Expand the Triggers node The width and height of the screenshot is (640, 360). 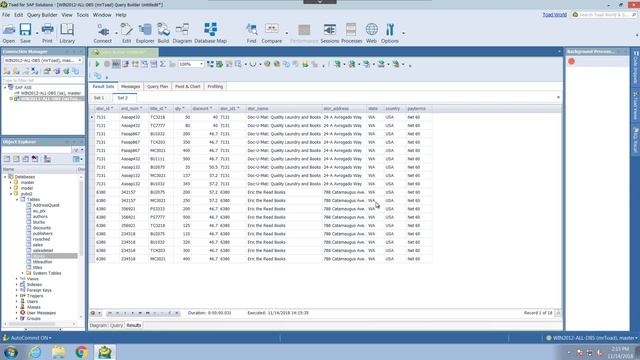17,296
